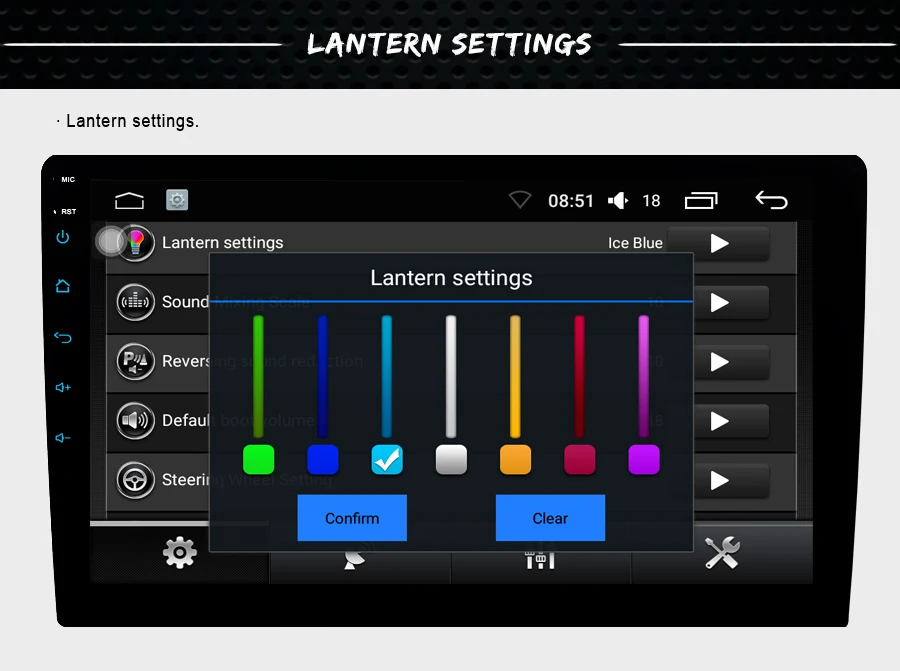Viewport: 900px width, 671px height.
Task: Clear the lantern color selection
Action: [x=550, y=518]
